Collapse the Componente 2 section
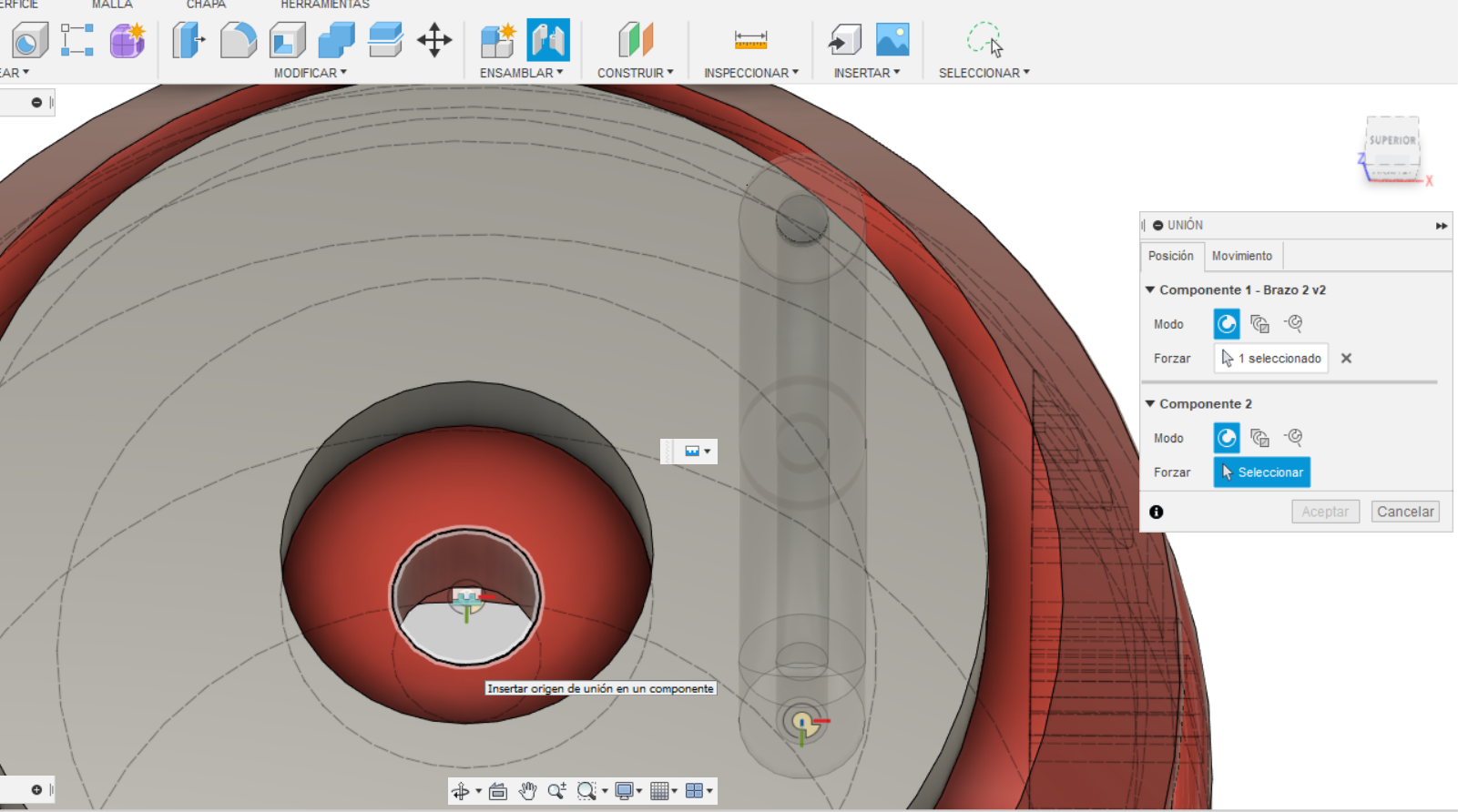The height and width of the screenshot is (812, 1458). (x=1150, y=403)
